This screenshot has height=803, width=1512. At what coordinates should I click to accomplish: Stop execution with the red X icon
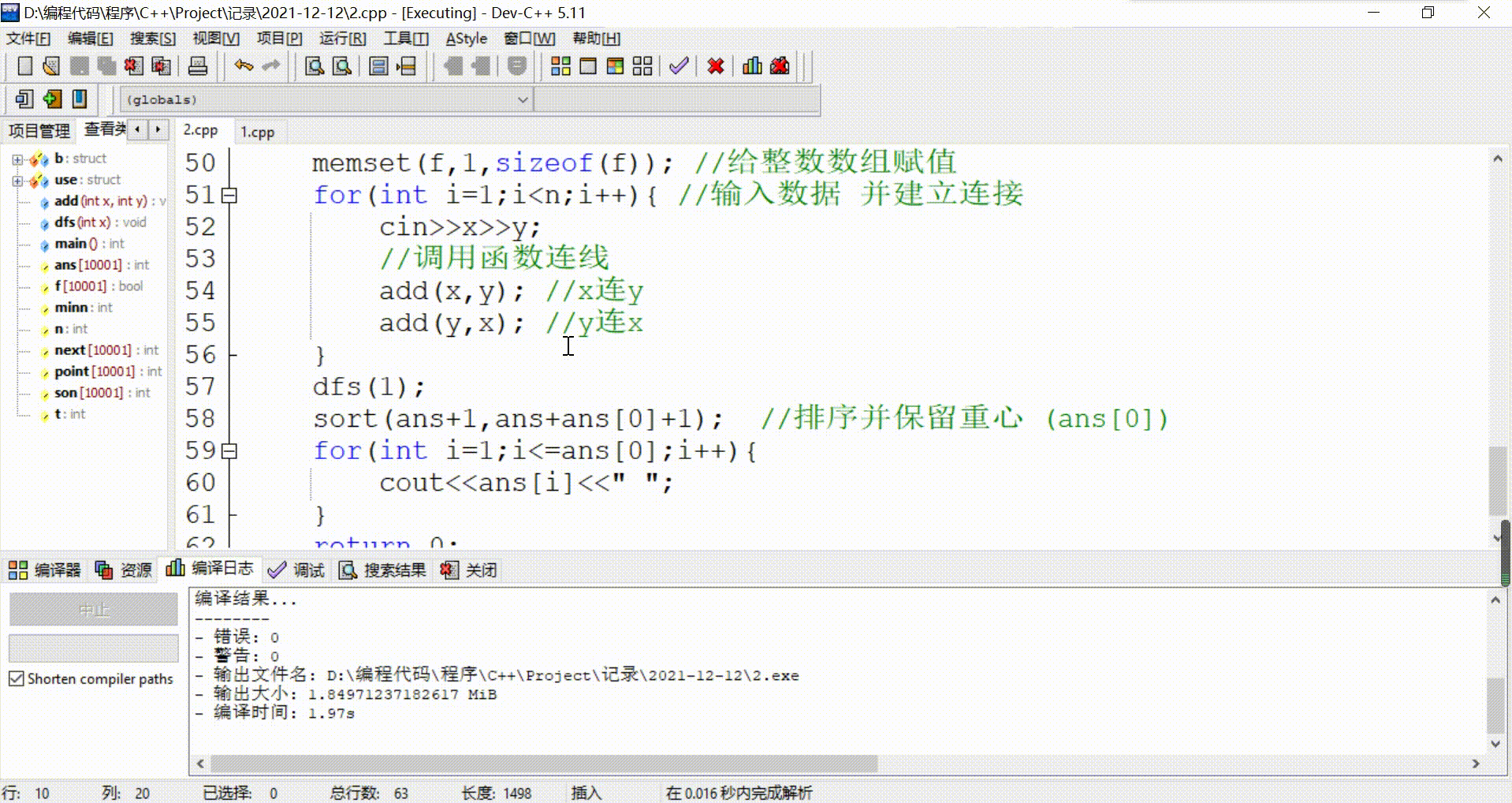click(716, 66)
